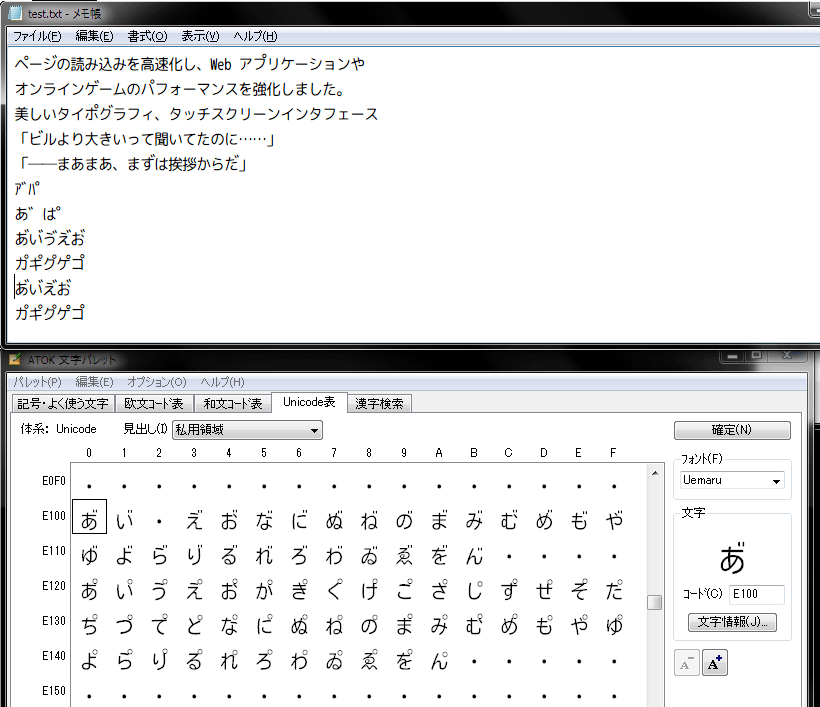The height and width of the screenshot is (707, 820).
Task: Open the 書式(O) menu in Notepad
Action: click(147, 36)
